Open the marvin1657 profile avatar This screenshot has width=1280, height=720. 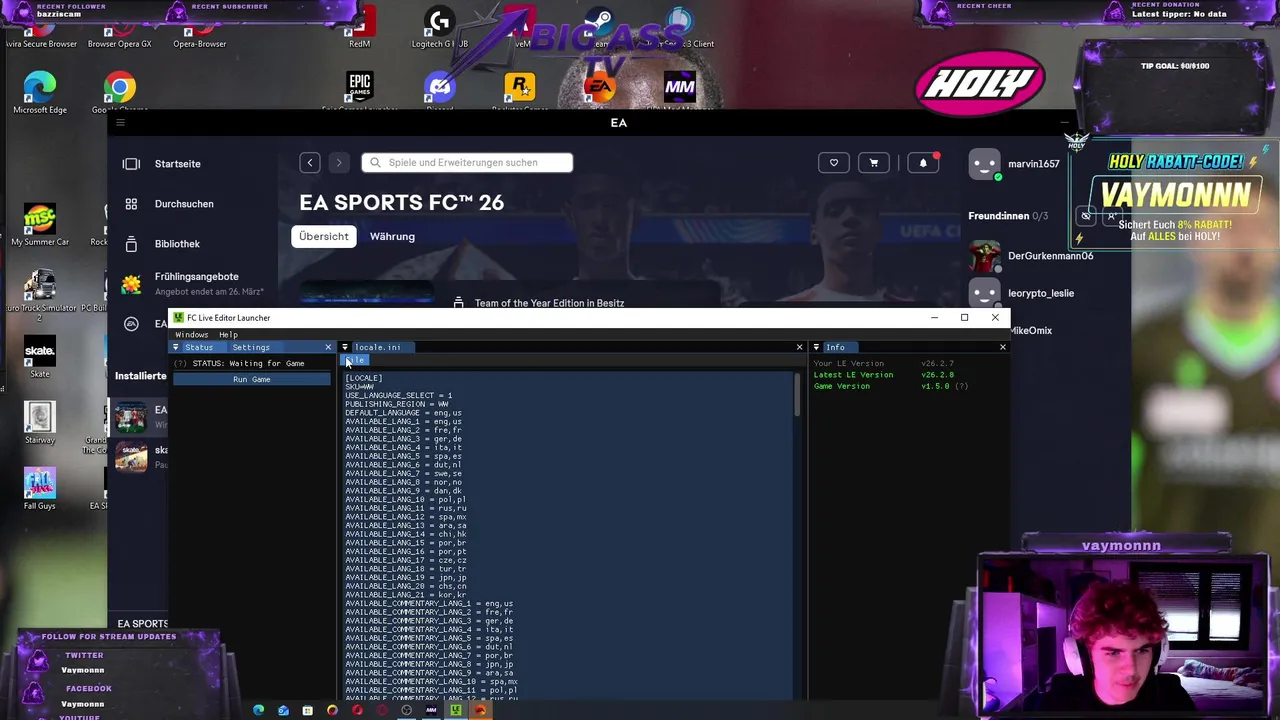click(x=984, y=164)
